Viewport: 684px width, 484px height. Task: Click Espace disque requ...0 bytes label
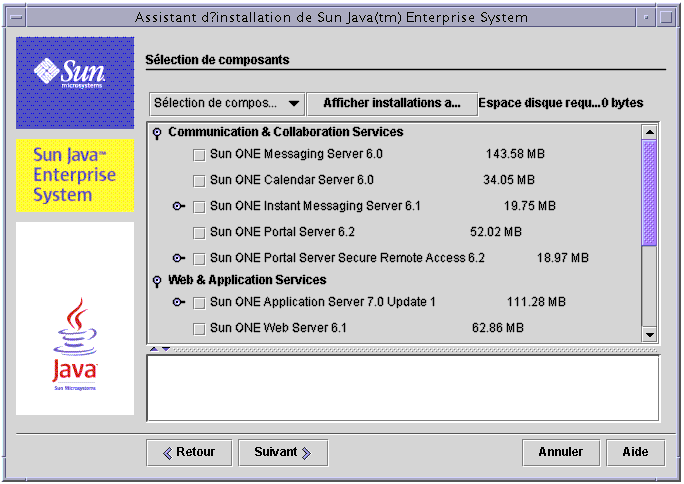[561, 103]
